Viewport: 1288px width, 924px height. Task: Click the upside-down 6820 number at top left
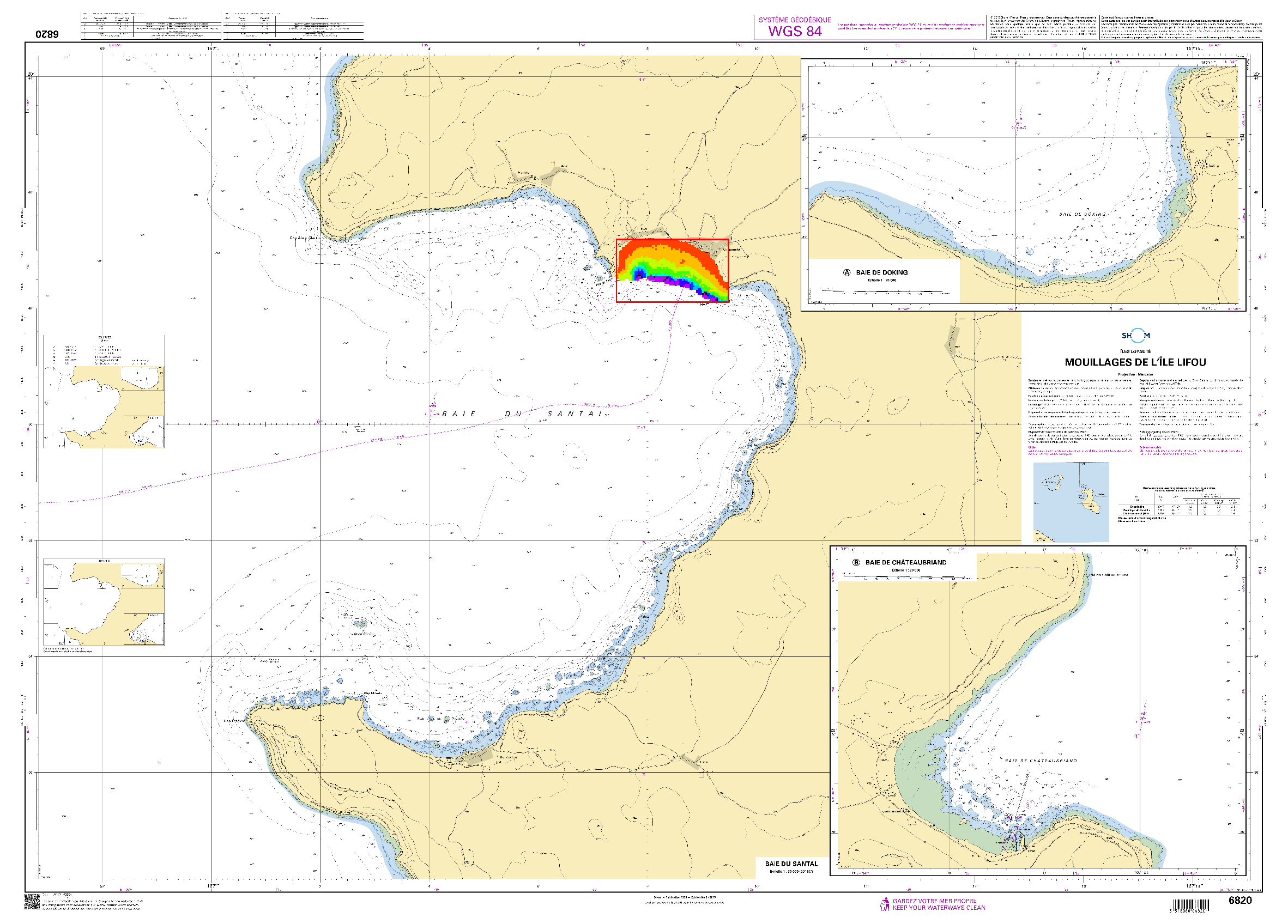47,34
